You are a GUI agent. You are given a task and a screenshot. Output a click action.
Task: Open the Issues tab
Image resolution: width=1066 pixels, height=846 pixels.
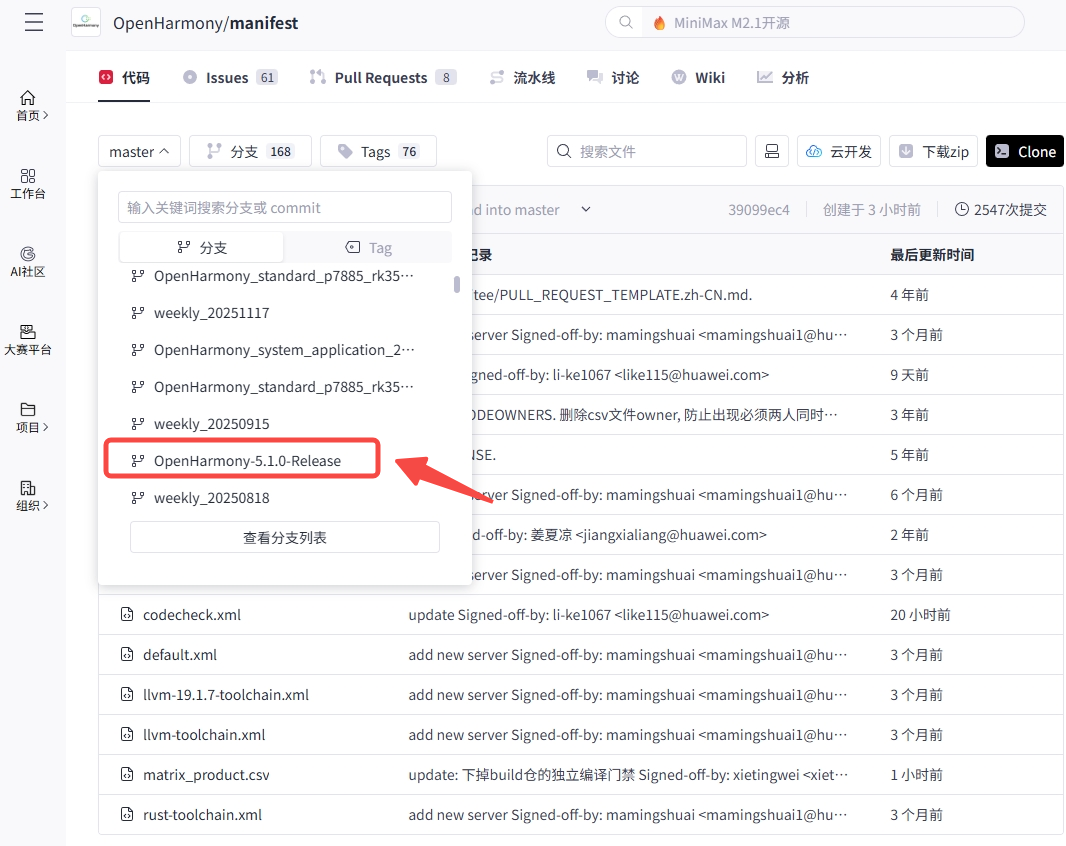point(227,77)
